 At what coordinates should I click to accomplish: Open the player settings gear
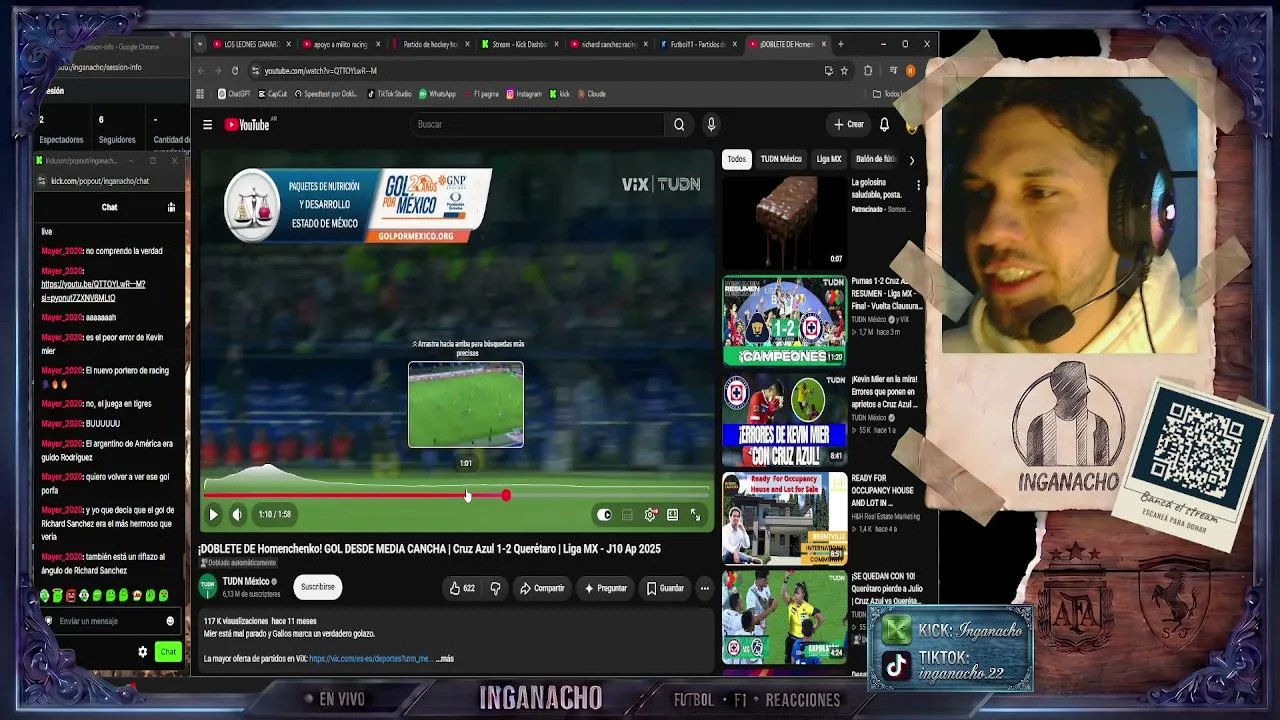(650, 515)
